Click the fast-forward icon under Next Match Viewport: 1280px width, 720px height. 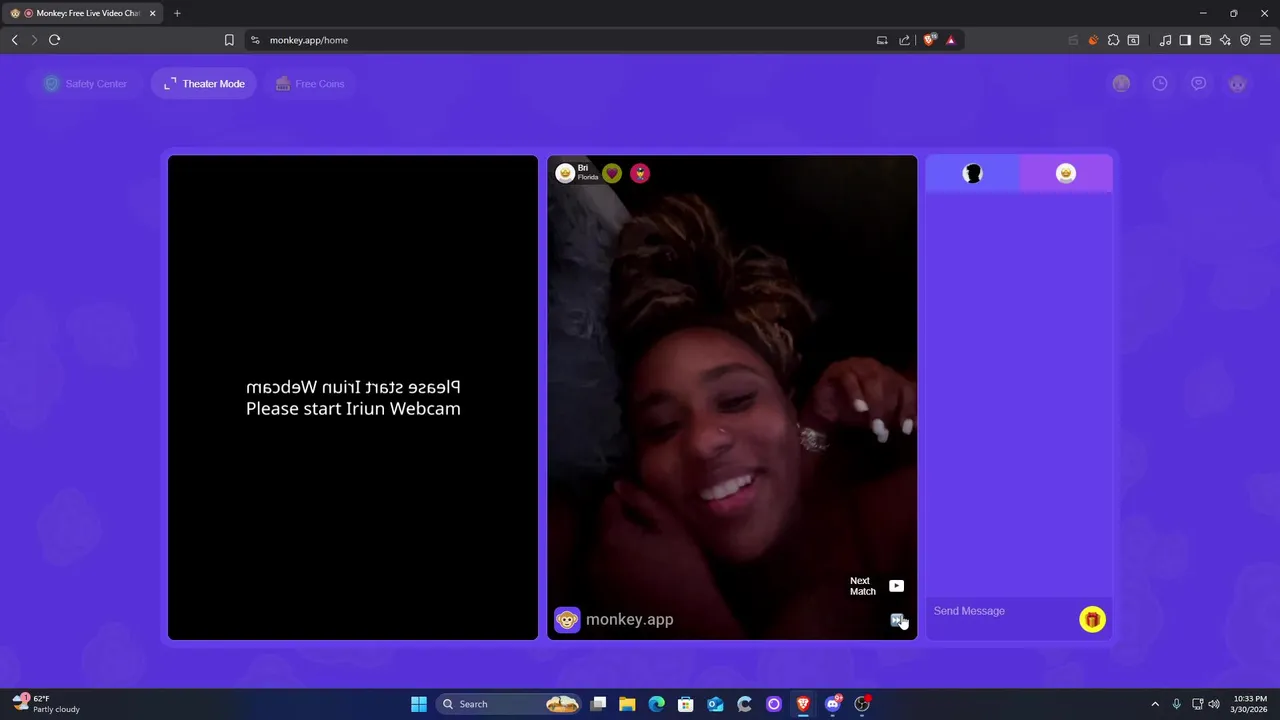[x=897, y=620]
